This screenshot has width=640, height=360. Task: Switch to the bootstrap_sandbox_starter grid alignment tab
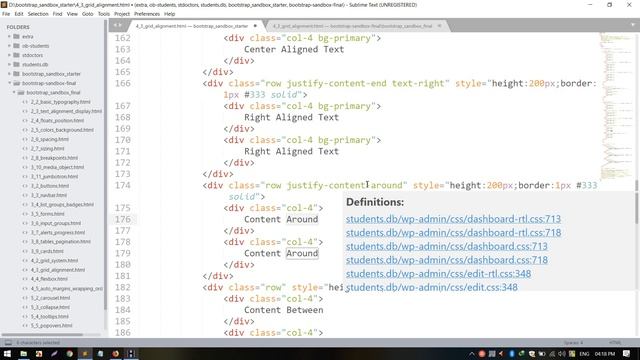(192, 26)
